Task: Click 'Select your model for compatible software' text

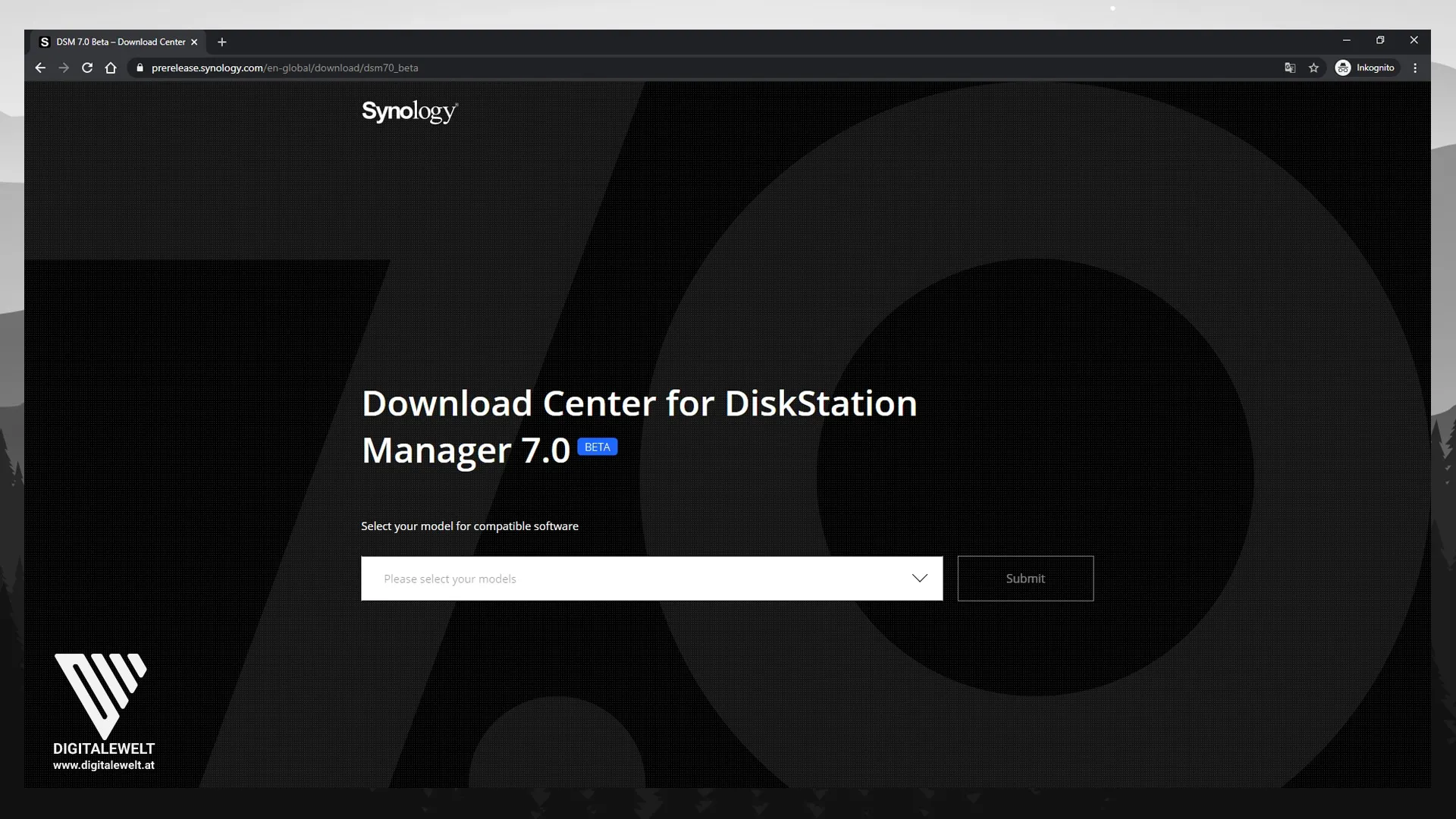Action: [x=469, y=526]
